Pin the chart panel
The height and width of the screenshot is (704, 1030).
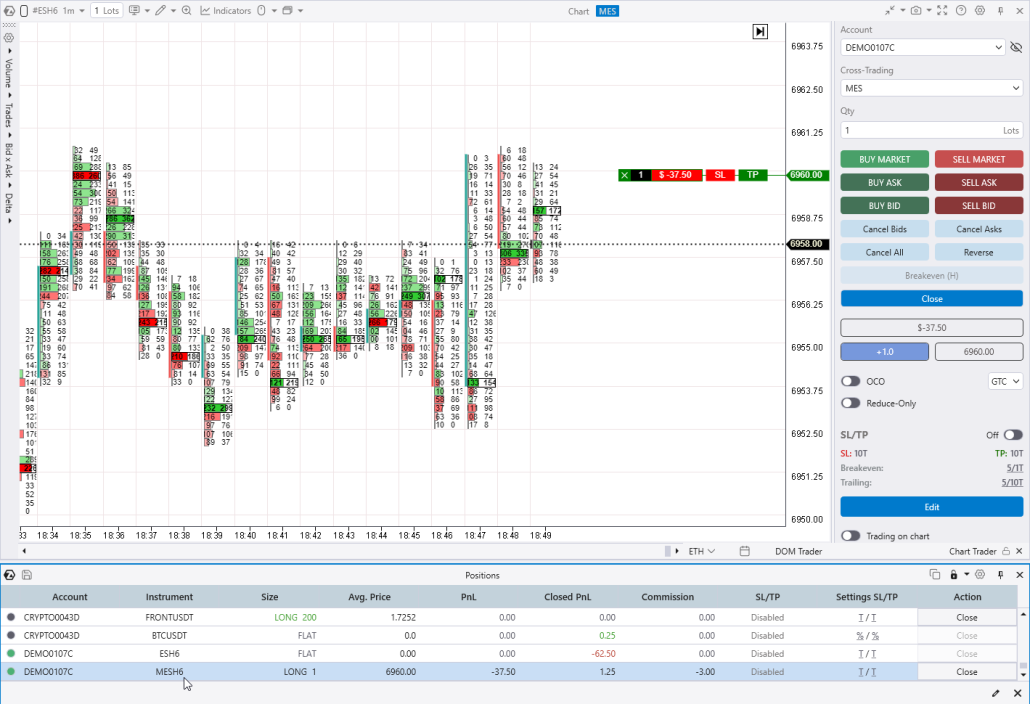click(x=1001, y=10)
